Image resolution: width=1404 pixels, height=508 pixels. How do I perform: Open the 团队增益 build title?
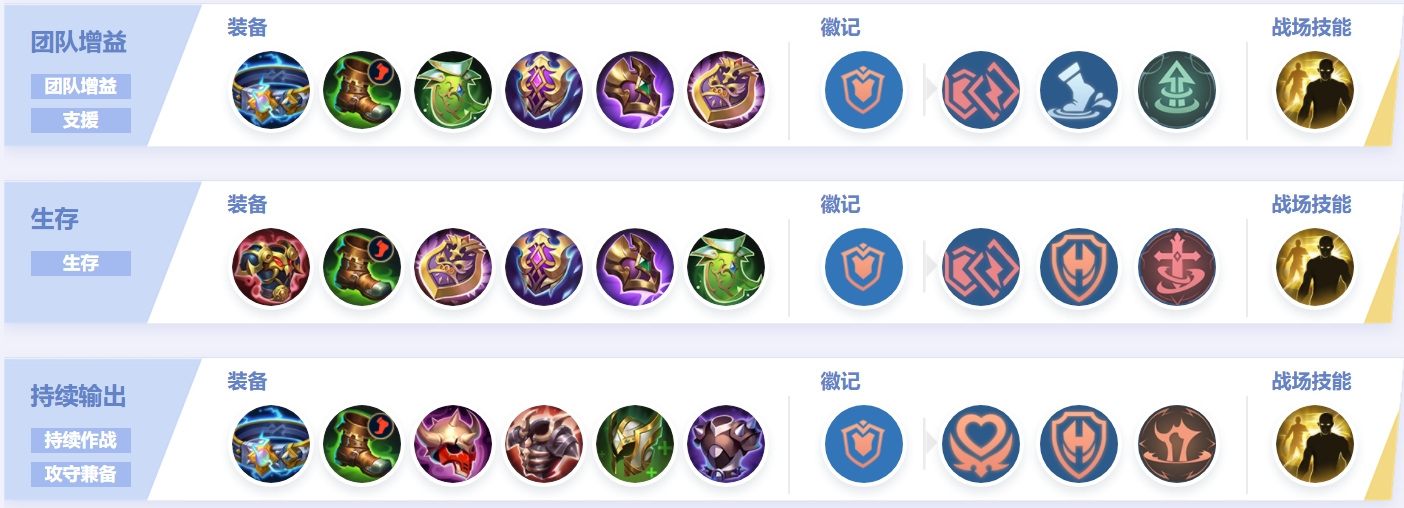tap(79, 43)
